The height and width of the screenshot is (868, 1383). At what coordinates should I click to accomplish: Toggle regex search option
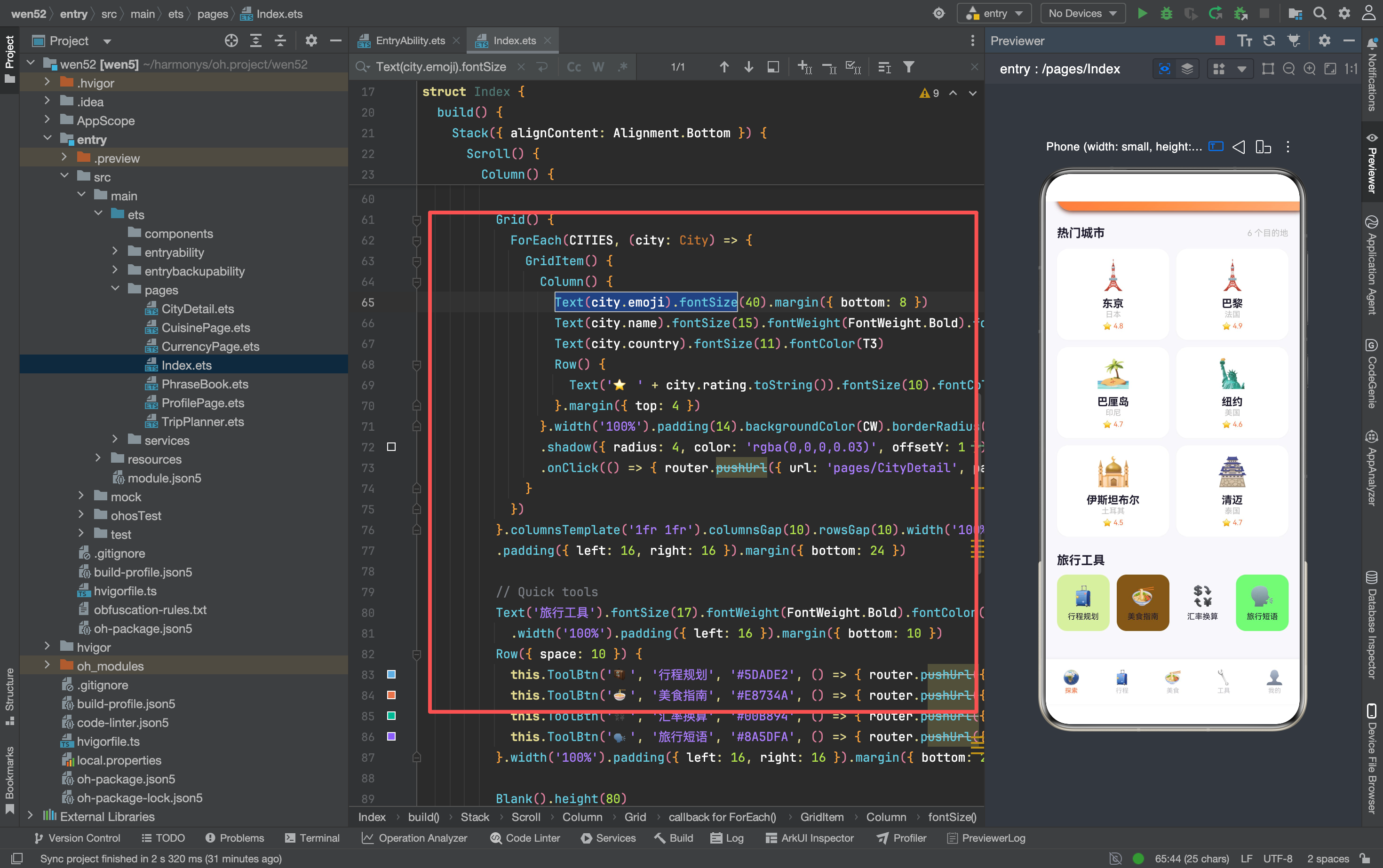coord(622,67)
